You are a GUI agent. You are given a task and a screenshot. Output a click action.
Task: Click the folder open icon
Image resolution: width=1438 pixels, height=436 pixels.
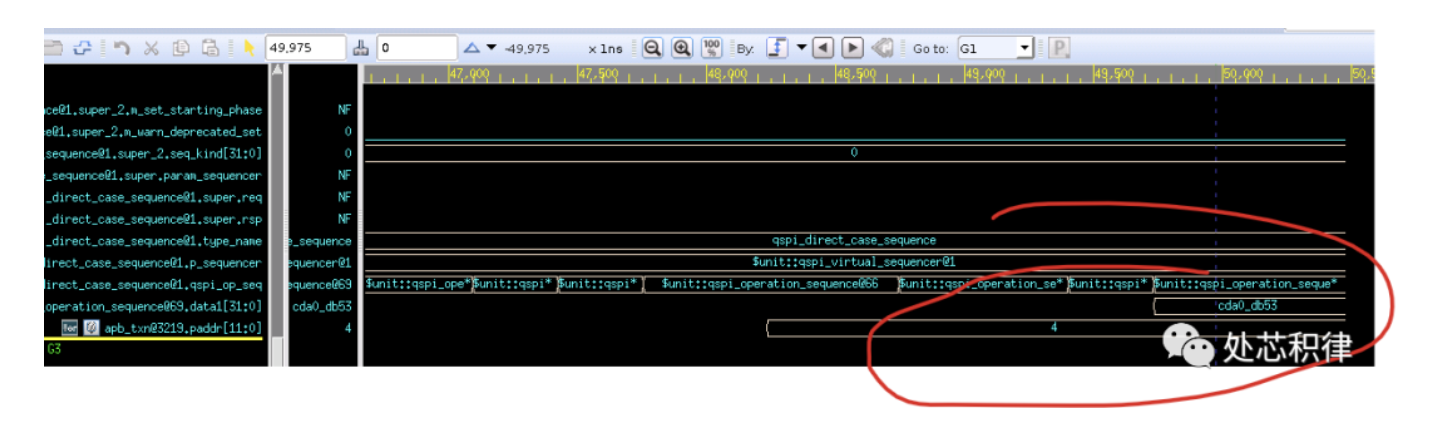[x=54, y=47]
